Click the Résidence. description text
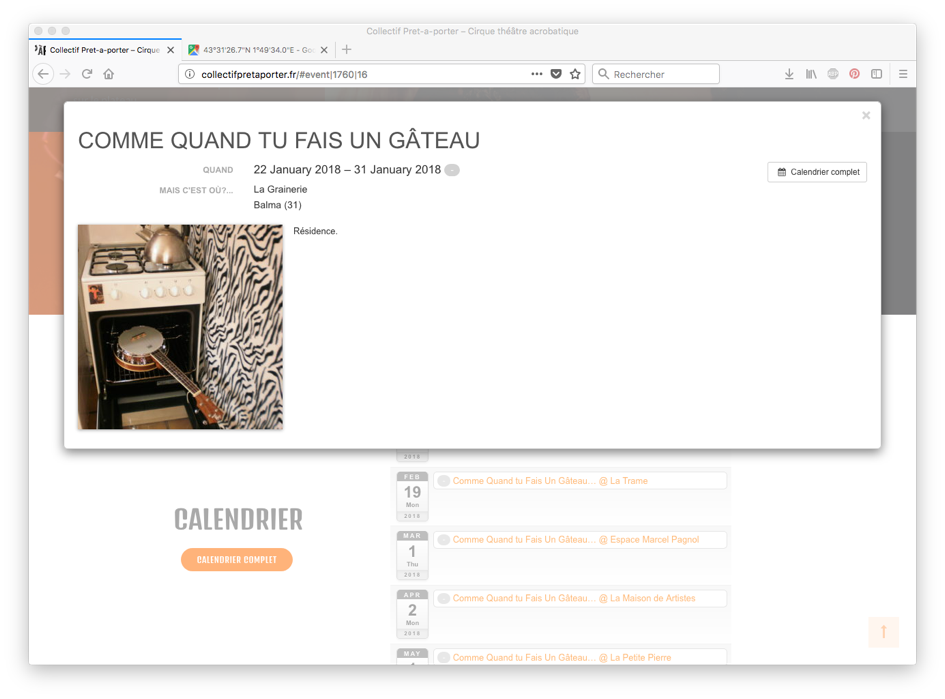 coord(315,231)
